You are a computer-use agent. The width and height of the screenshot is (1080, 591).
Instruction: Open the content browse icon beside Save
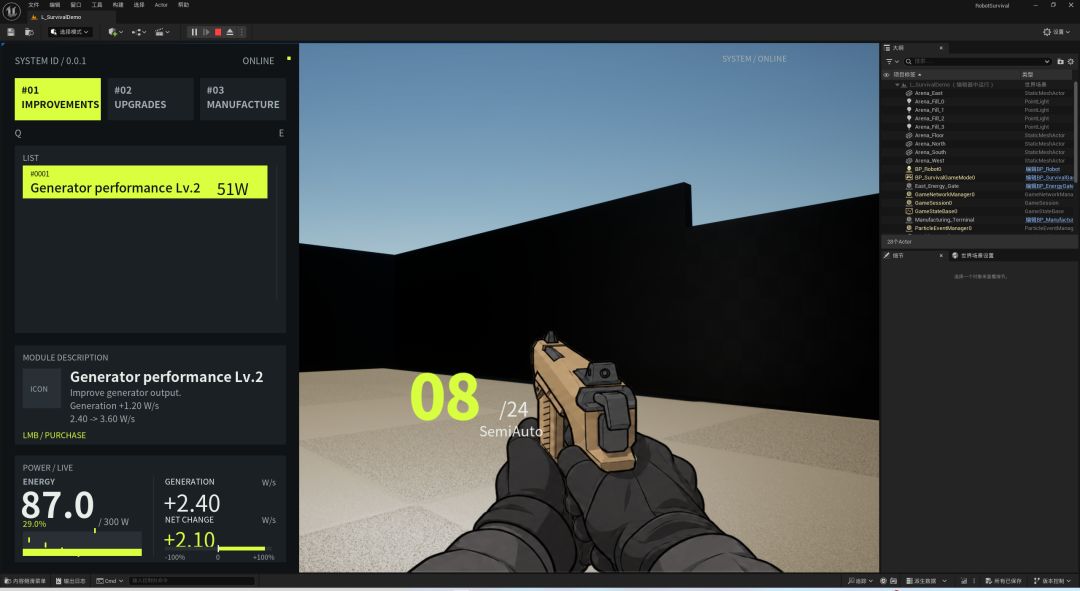pyautogui.click(x=29, y=32)
